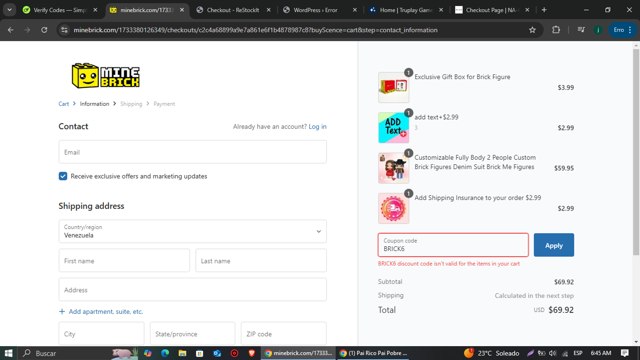Viewport: 640px width, 360px height.
Task: Click the browser address bar URL
Action: click(x=255, y=30)
